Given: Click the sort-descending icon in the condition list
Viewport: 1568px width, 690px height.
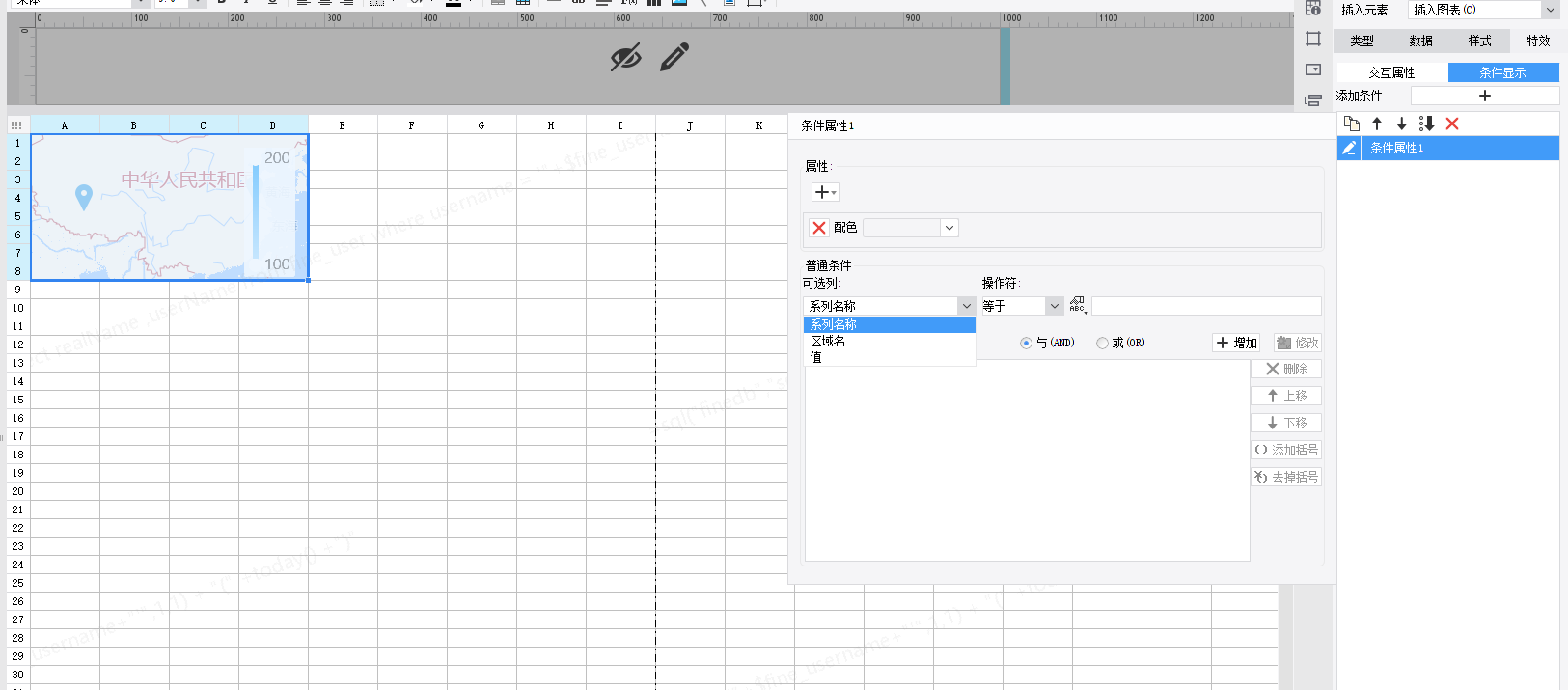Looking at the screenshot, I should click(1426, 124).
